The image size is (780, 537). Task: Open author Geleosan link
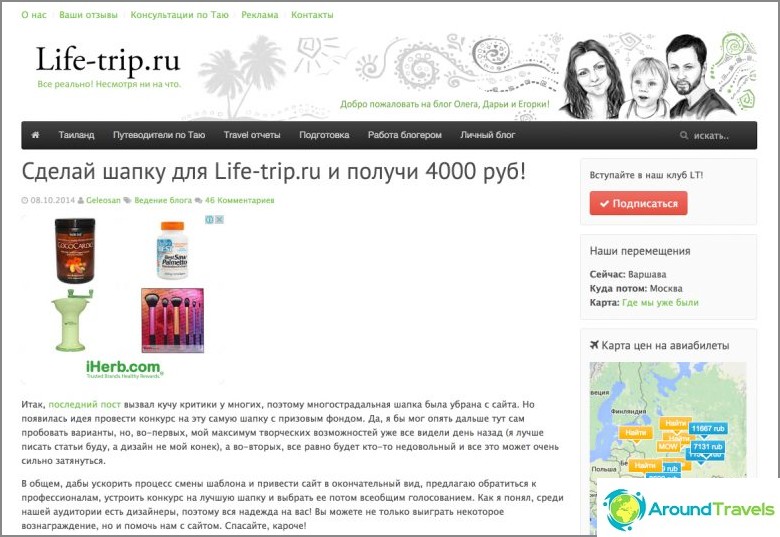[103, 200]
